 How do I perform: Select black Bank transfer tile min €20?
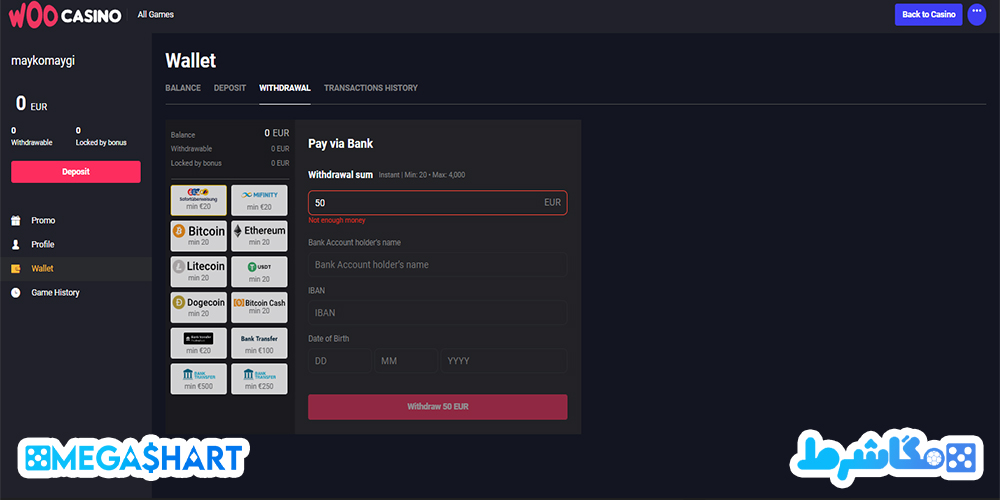198,343
